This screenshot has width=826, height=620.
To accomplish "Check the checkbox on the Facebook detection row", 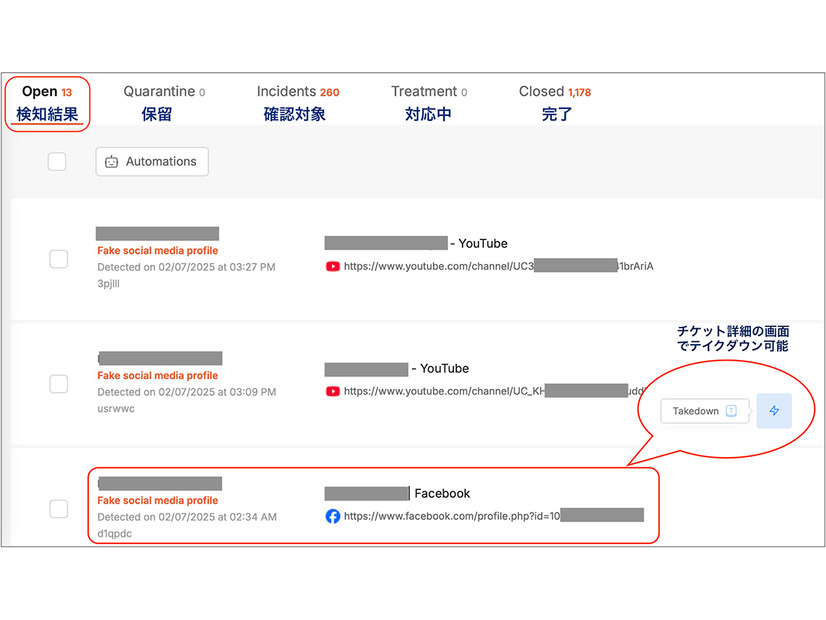I will [x=57, y=509].
